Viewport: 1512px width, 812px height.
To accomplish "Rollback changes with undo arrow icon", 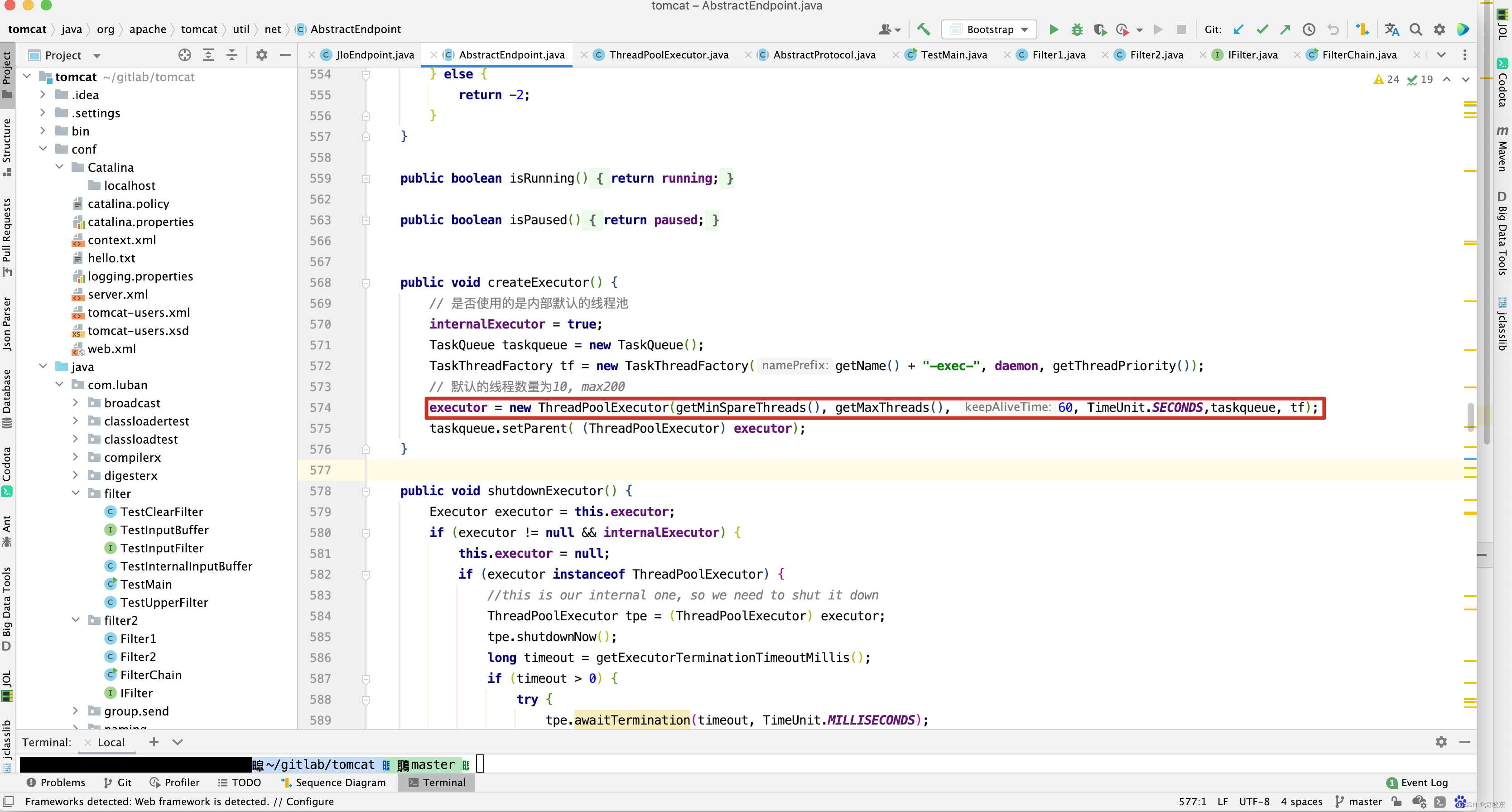I will click(1333, 29).
